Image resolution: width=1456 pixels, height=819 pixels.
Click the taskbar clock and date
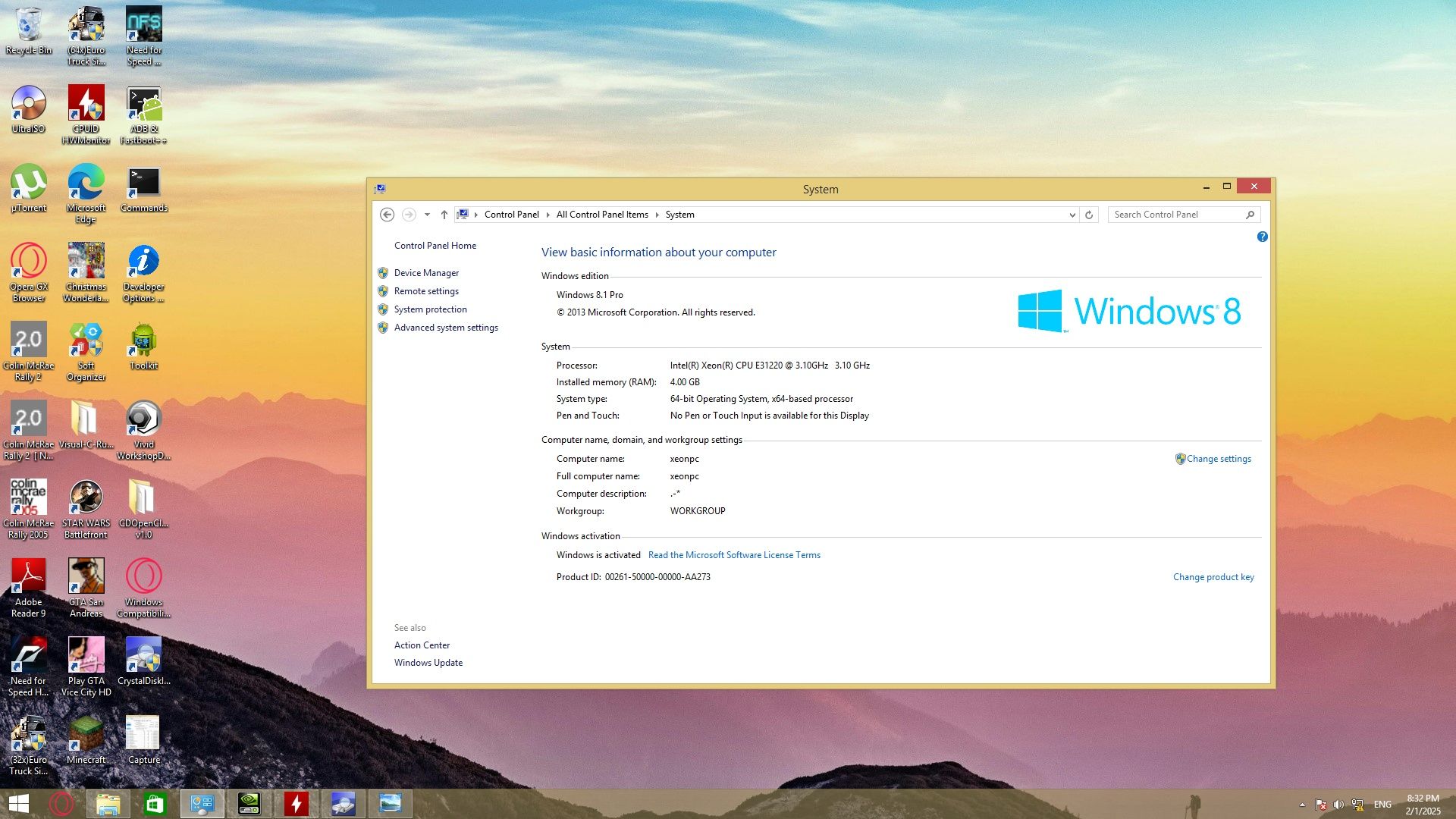(1423, 805)
